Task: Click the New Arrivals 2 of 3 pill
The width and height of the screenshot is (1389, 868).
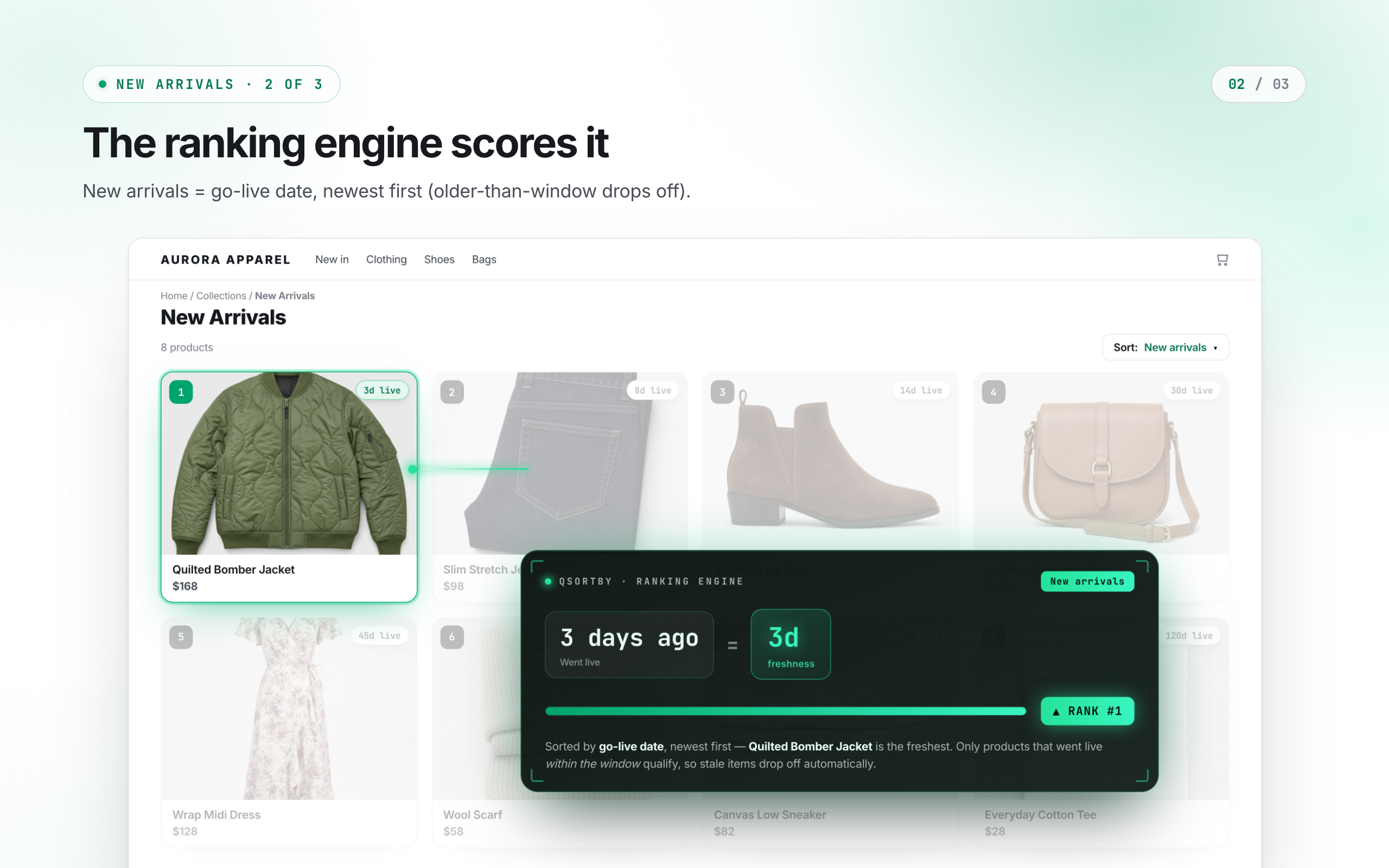Action: (211, 84)
